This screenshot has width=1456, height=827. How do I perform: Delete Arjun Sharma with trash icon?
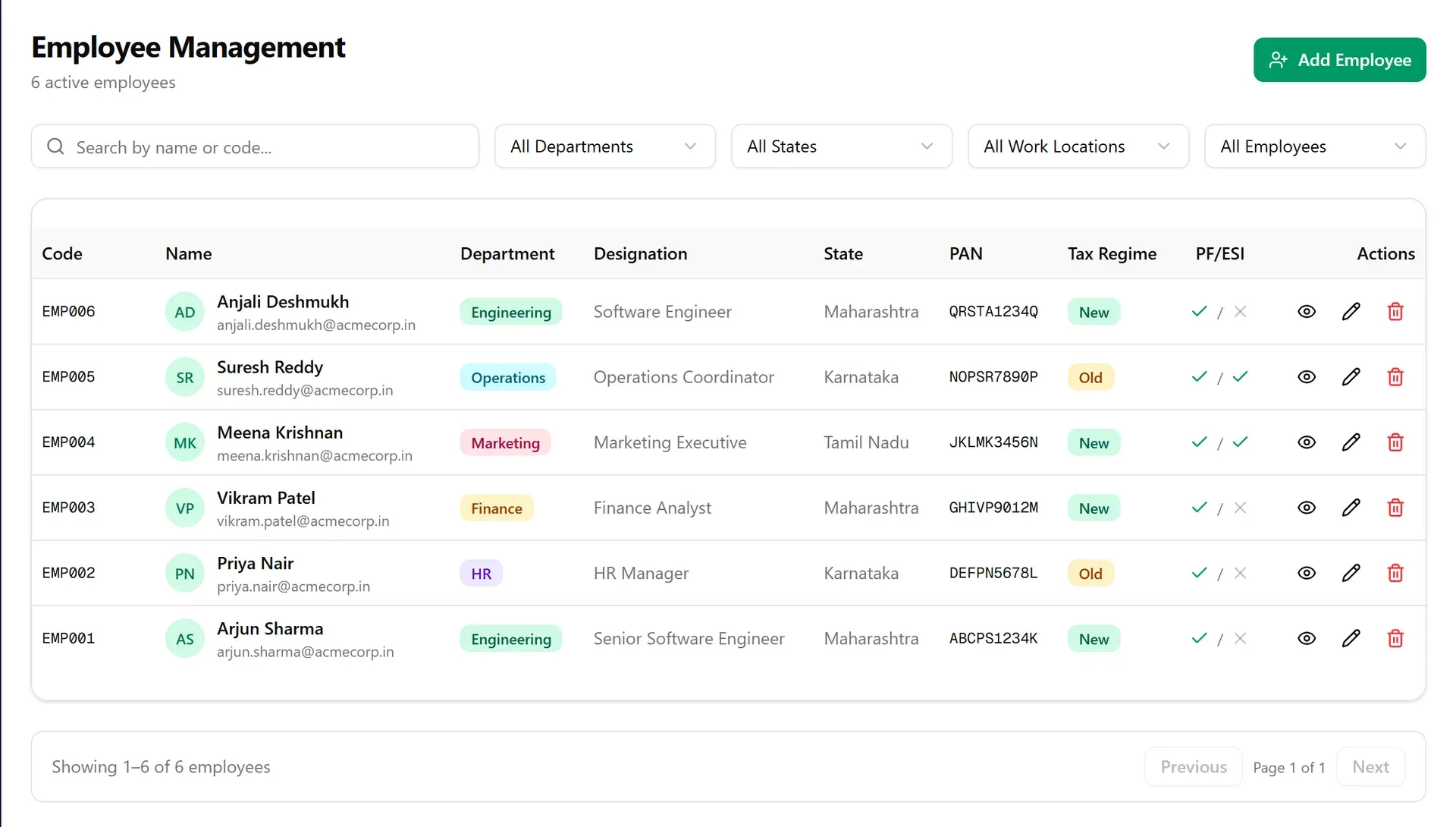pyautogui.click(x=1395, y=638)
